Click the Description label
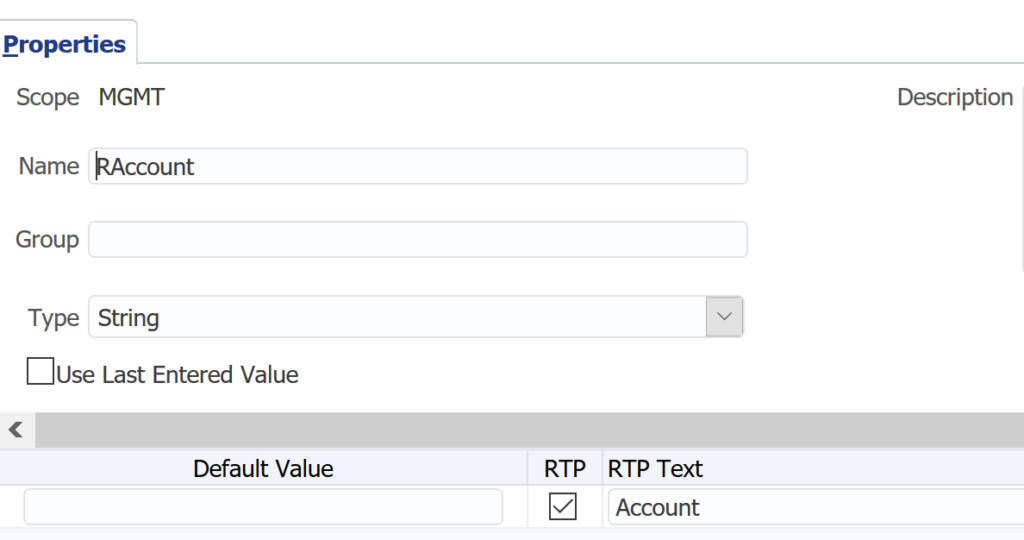 pos(955,97)
